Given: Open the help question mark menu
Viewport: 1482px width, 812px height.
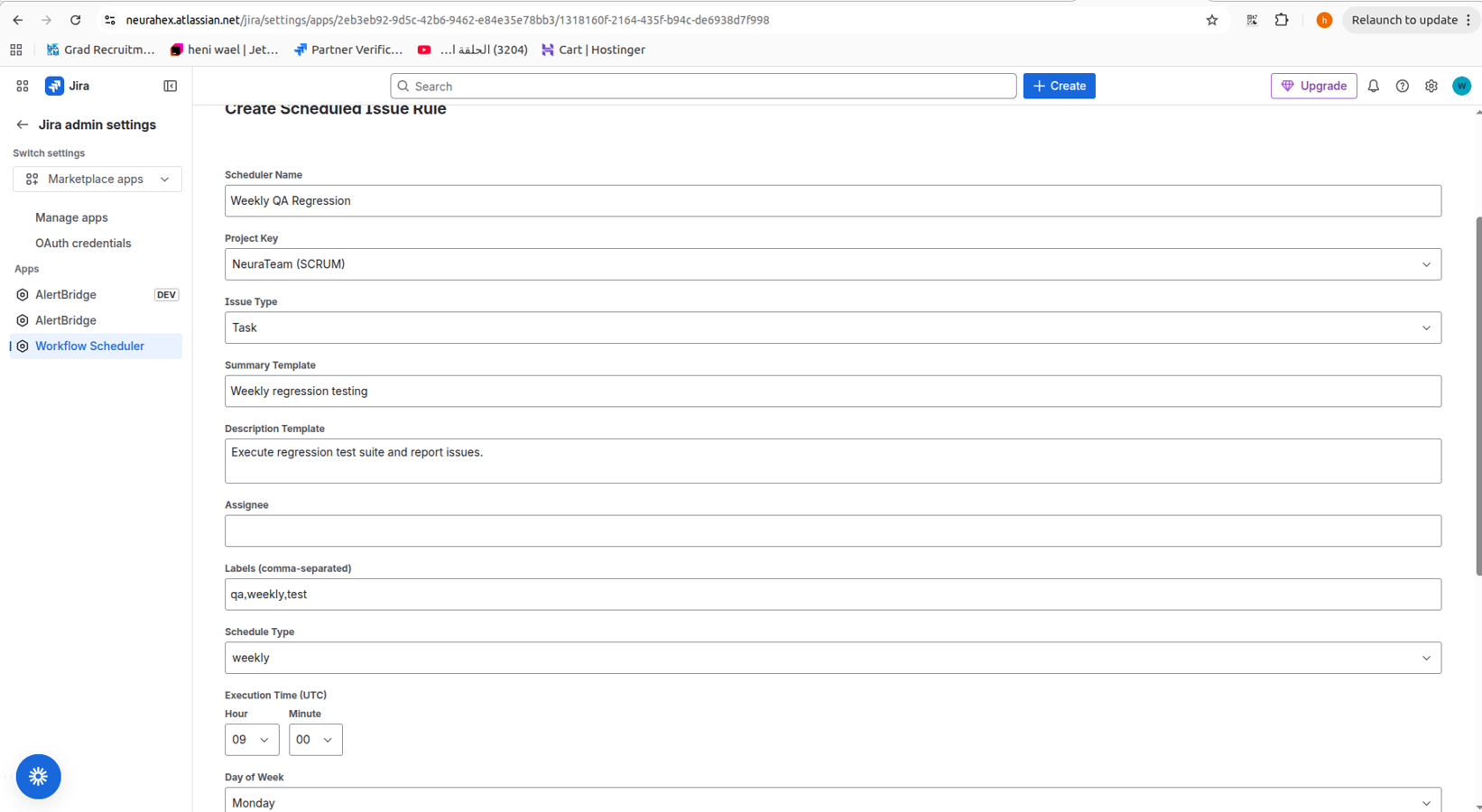Looking at the screenshot, I should point(1402,86).
